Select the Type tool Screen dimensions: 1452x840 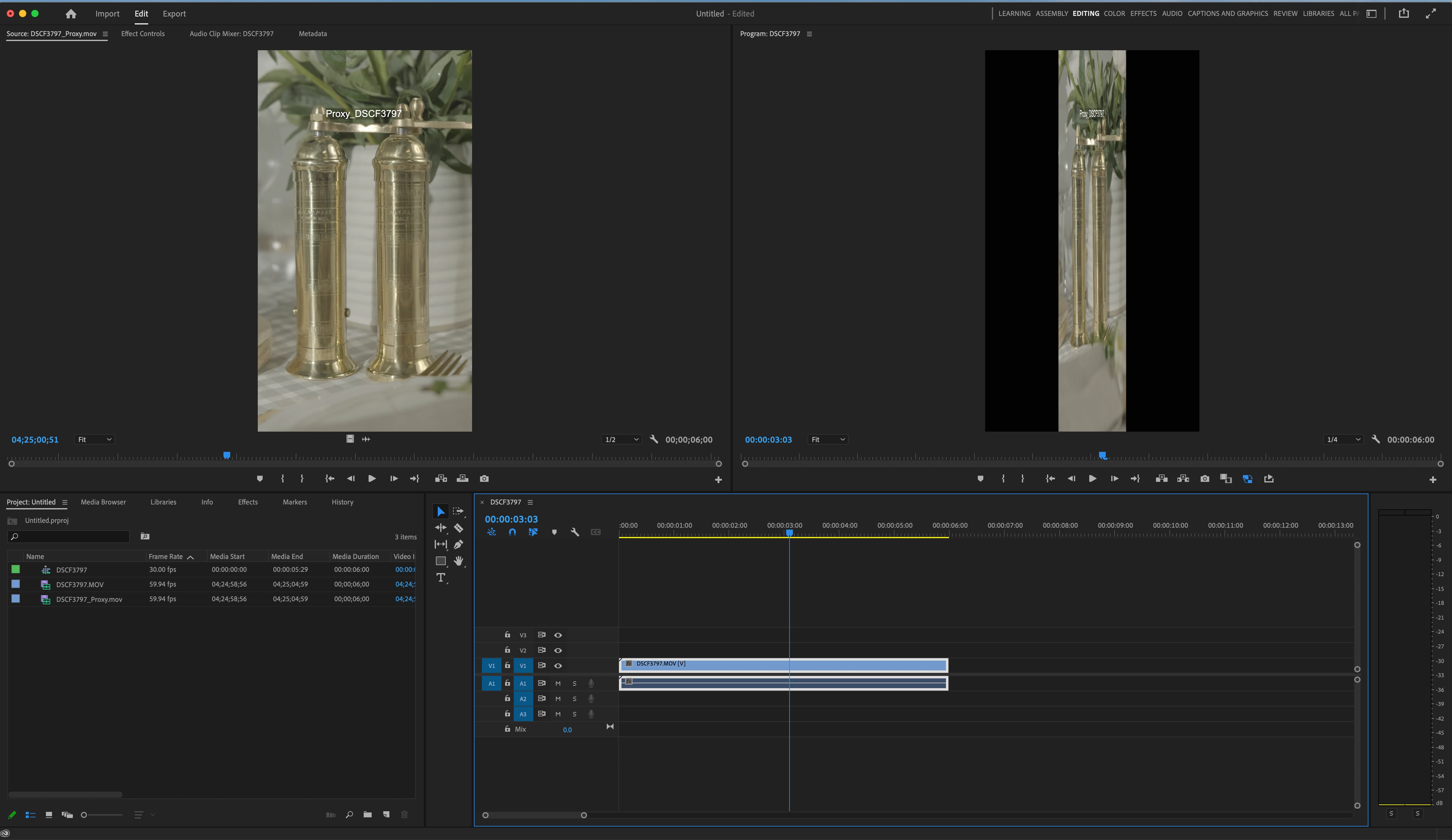441,577
